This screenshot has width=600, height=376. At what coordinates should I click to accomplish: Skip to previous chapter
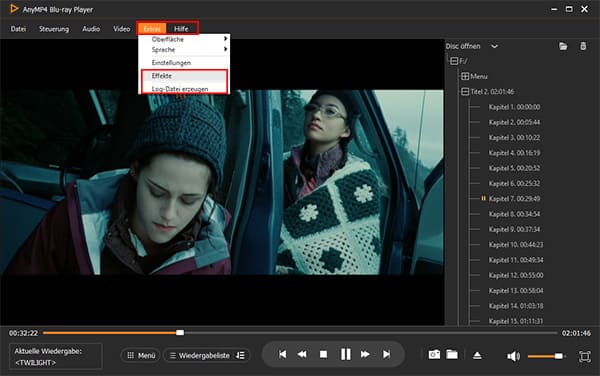282,355
